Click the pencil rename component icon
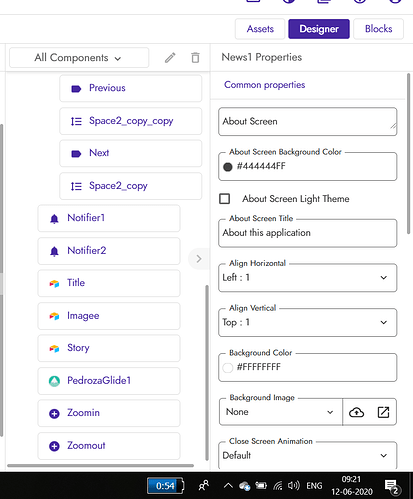The image size is (413, 499). coord(170,58)
